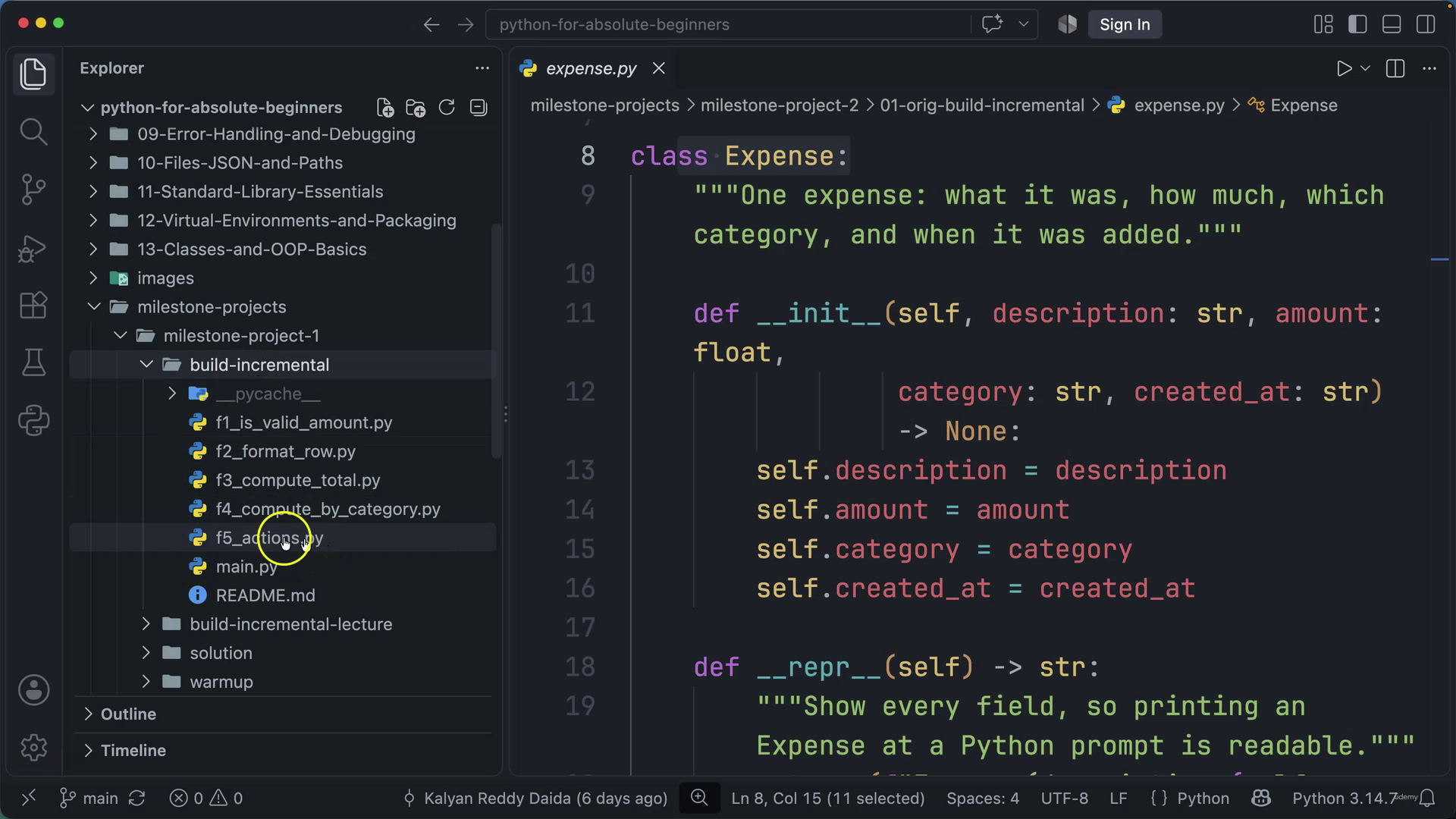Screen dimensions: 1456x819
Task: Open the Testing flask icon
Action: 33,362
